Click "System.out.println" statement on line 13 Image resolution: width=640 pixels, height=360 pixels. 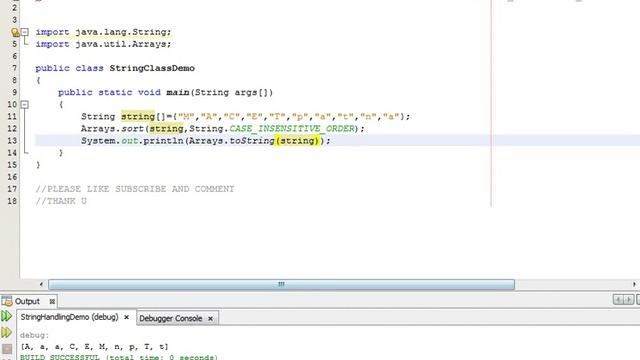132,141
